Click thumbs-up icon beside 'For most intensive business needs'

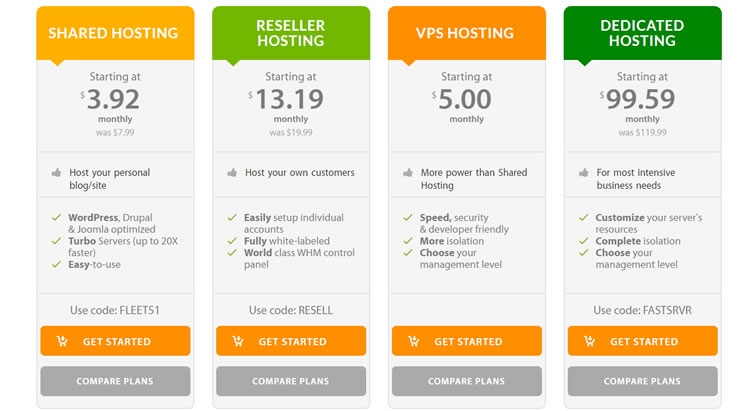[x=584, y=173]
